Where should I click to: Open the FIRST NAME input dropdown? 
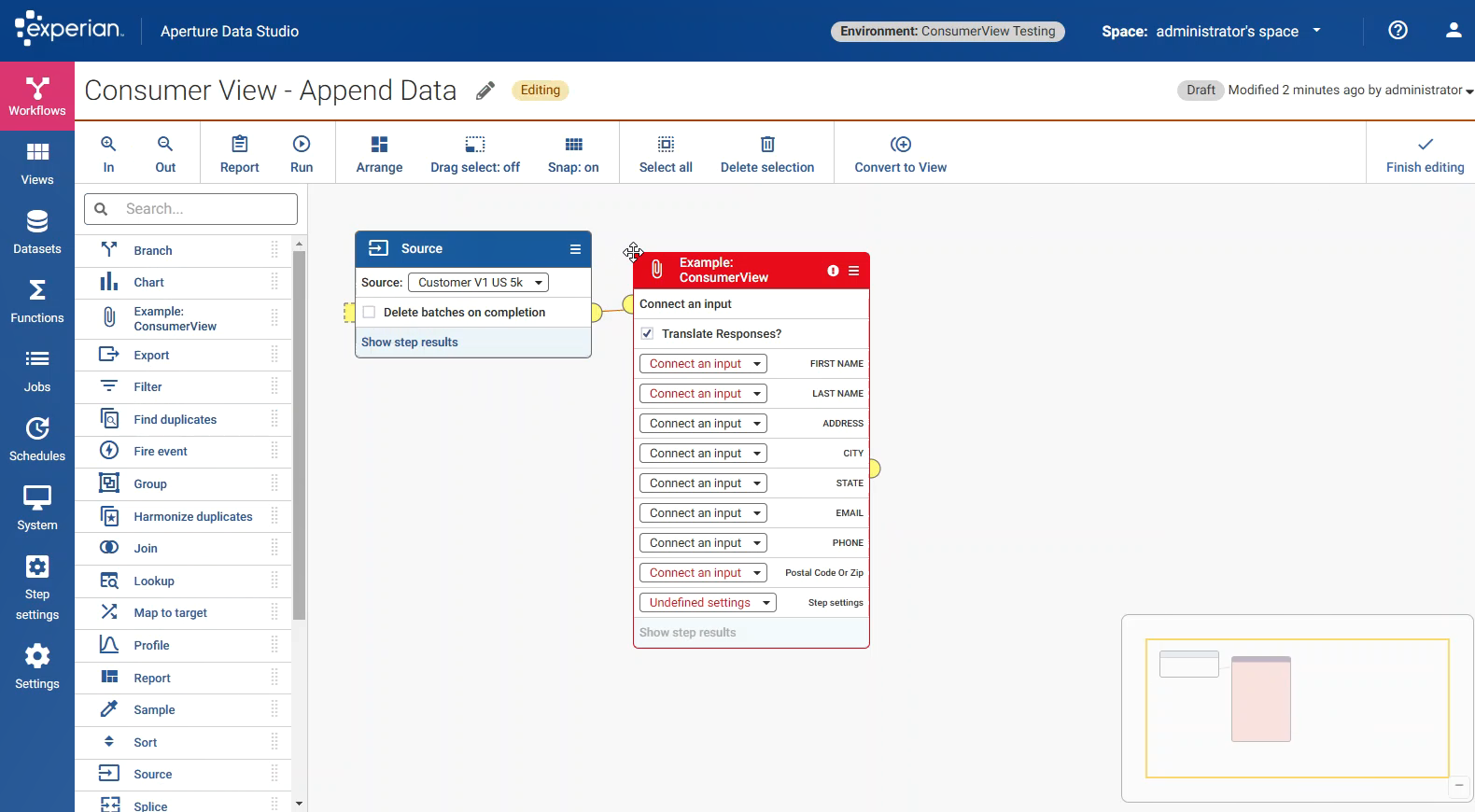(x=703, y=364)
